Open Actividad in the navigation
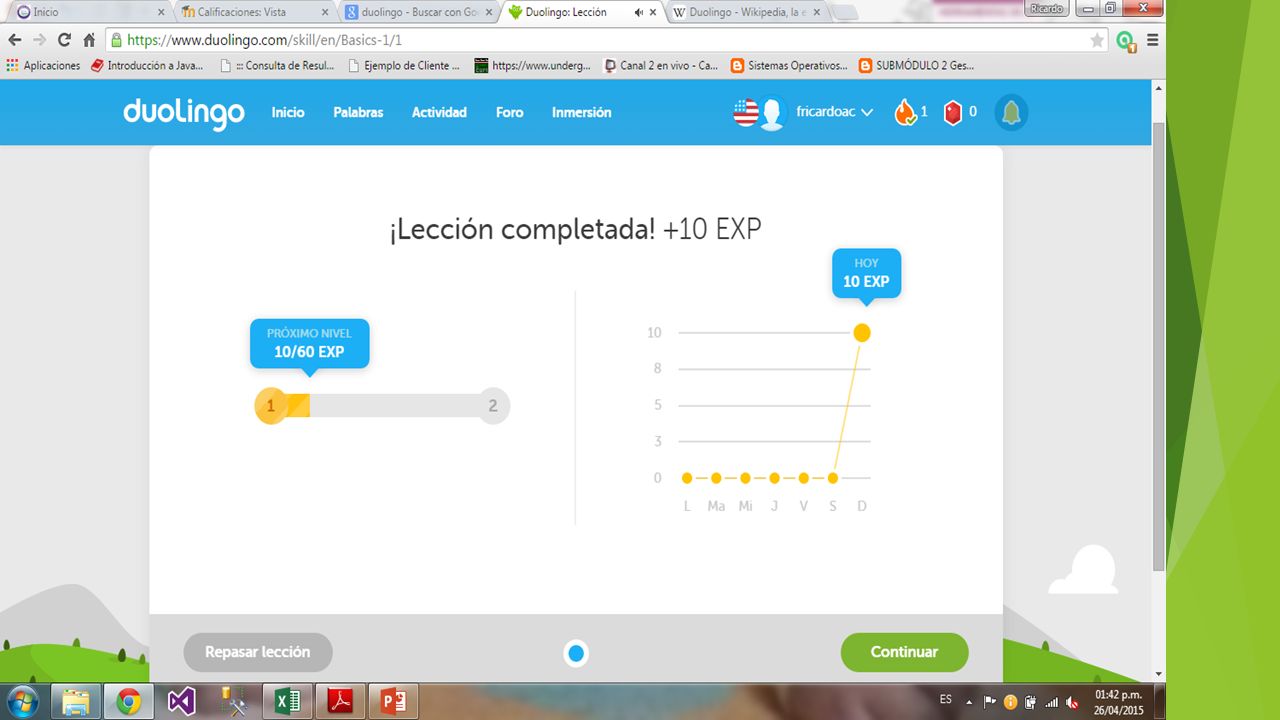The image size is (1280, 720). tap(439, 113)
